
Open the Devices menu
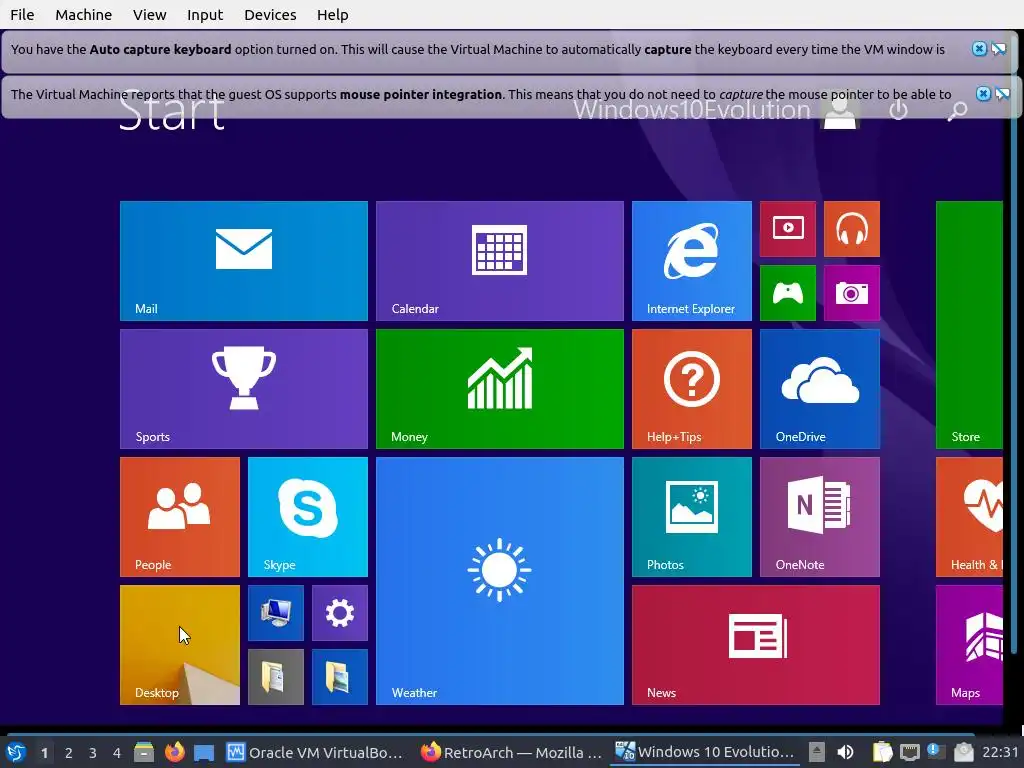[x=270, y=14]
